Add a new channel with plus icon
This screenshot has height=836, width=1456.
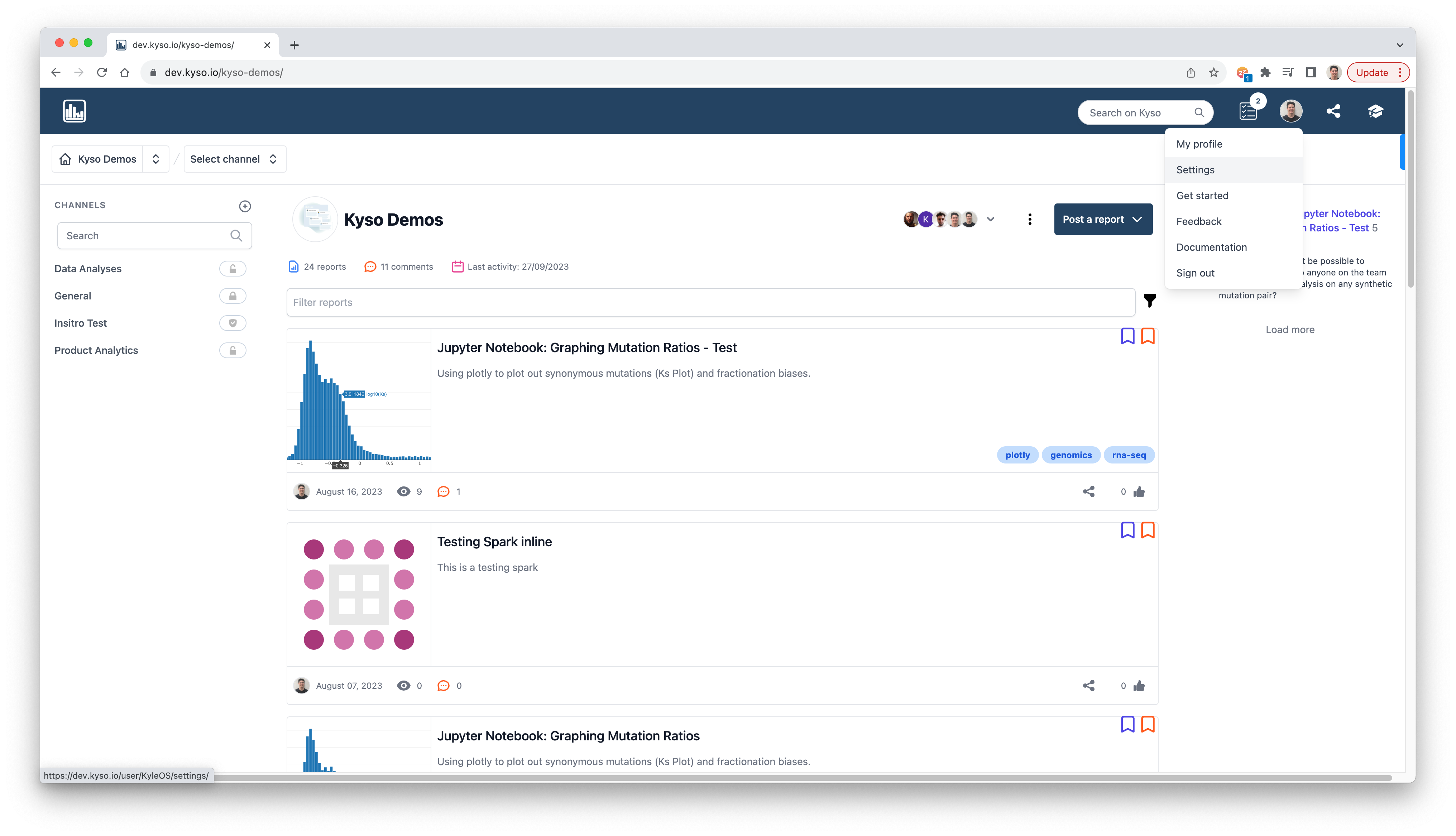(x=245, y=206)
